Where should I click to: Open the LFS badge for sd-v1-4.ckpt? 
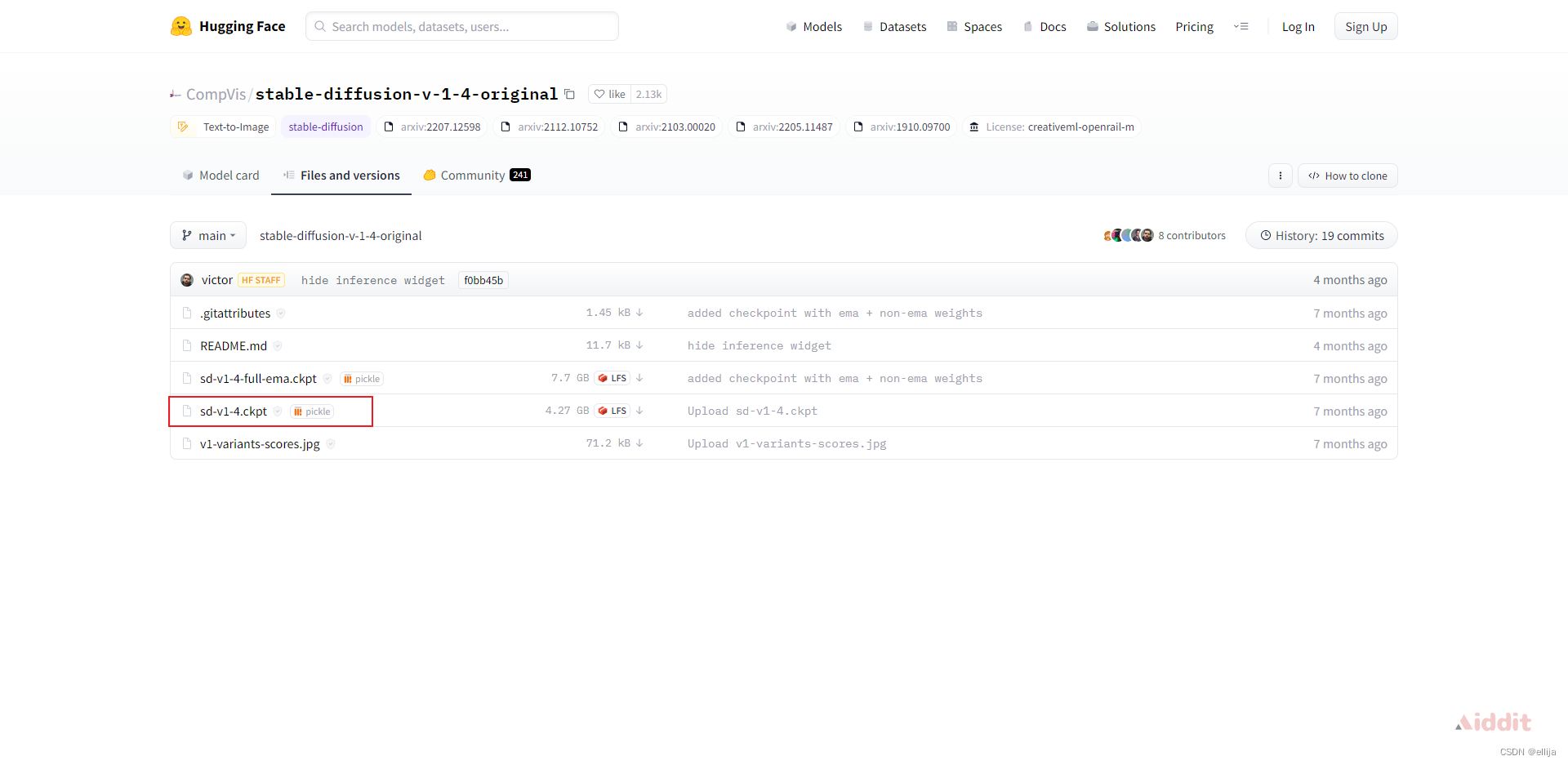[x=612, y=411]
